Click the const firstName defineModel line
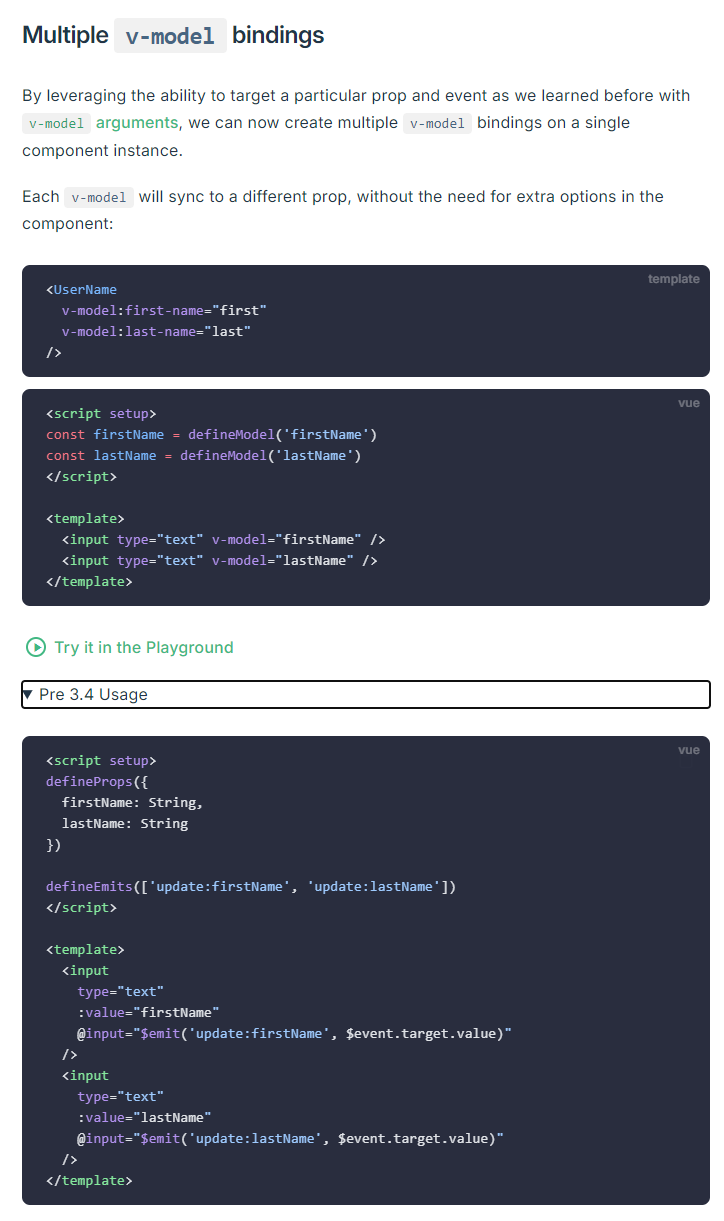This screenshot has height=1221, width=724. pyautogui.click(x=211, y=434)
